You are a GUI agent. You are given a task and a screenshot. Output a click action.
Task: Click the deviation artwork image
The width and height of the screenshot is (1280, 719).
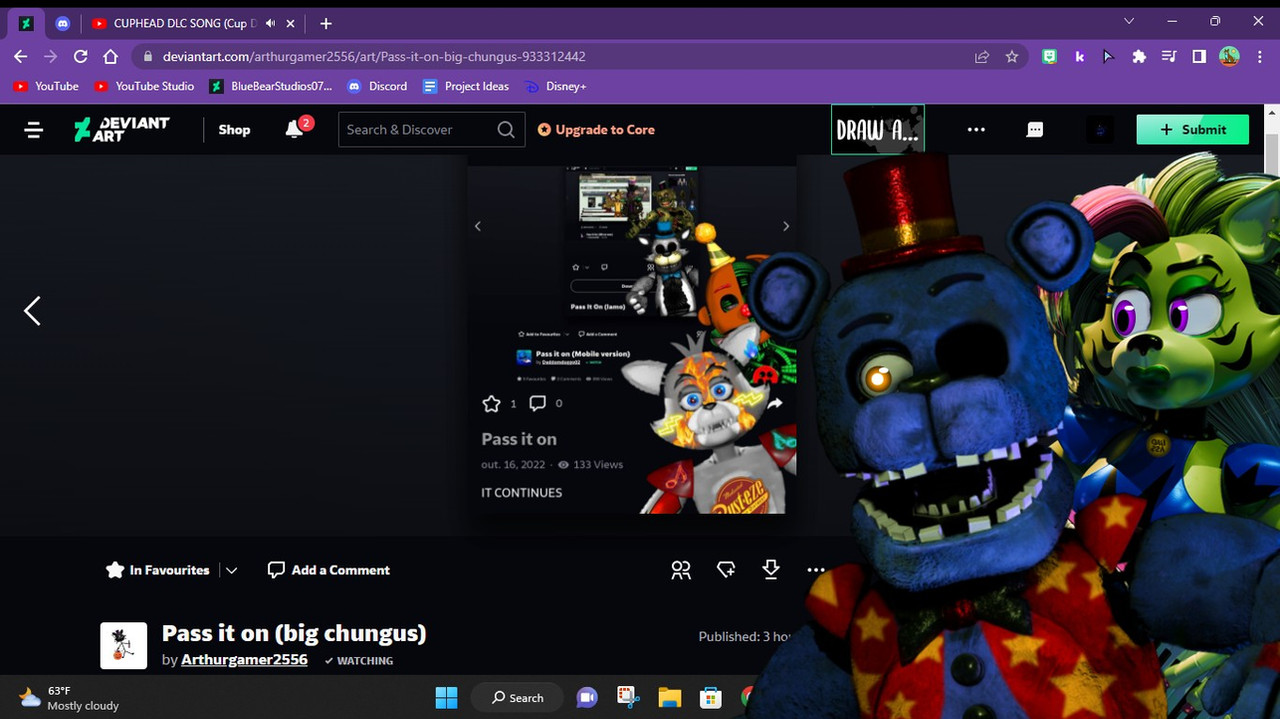(632, 335)
